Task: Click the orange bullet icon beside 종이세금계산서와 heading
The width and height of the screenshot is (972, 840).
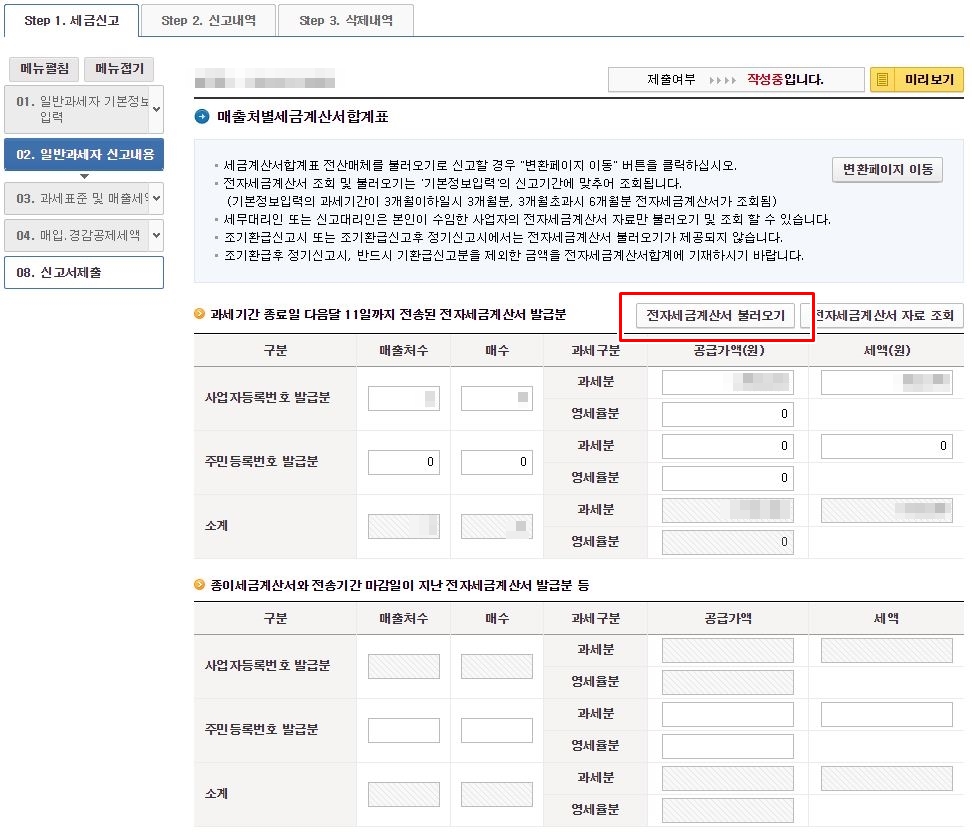Action: pos(200,585)
